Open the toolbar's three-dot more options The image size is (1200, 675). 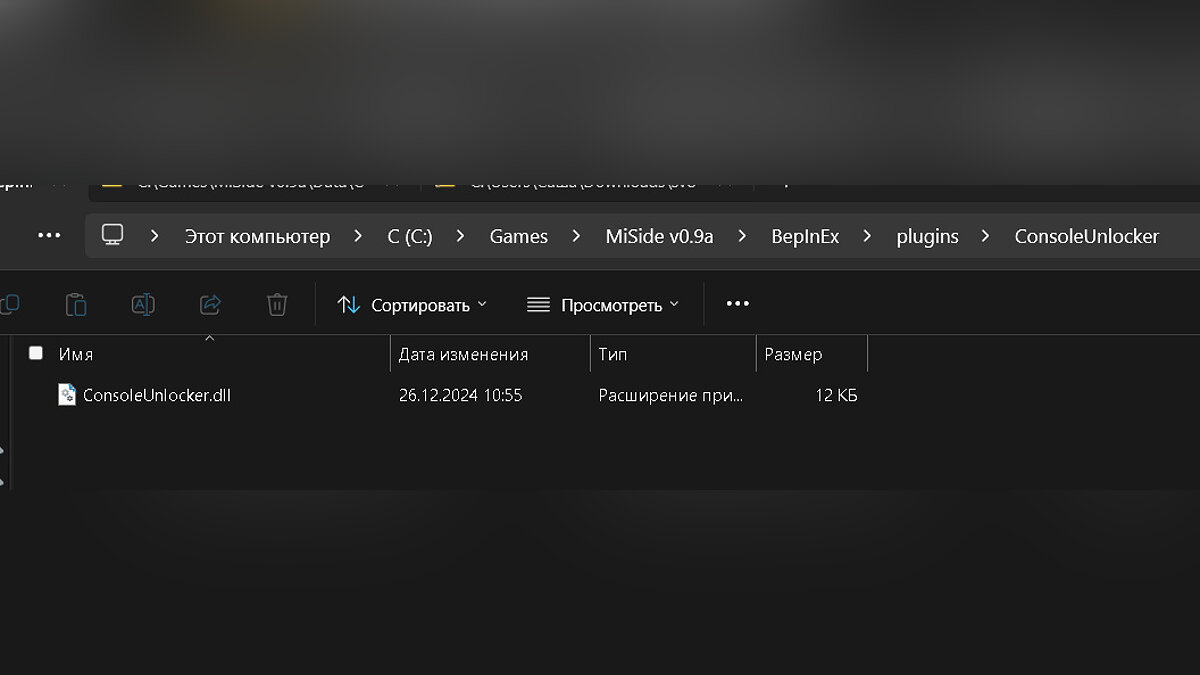737,304
